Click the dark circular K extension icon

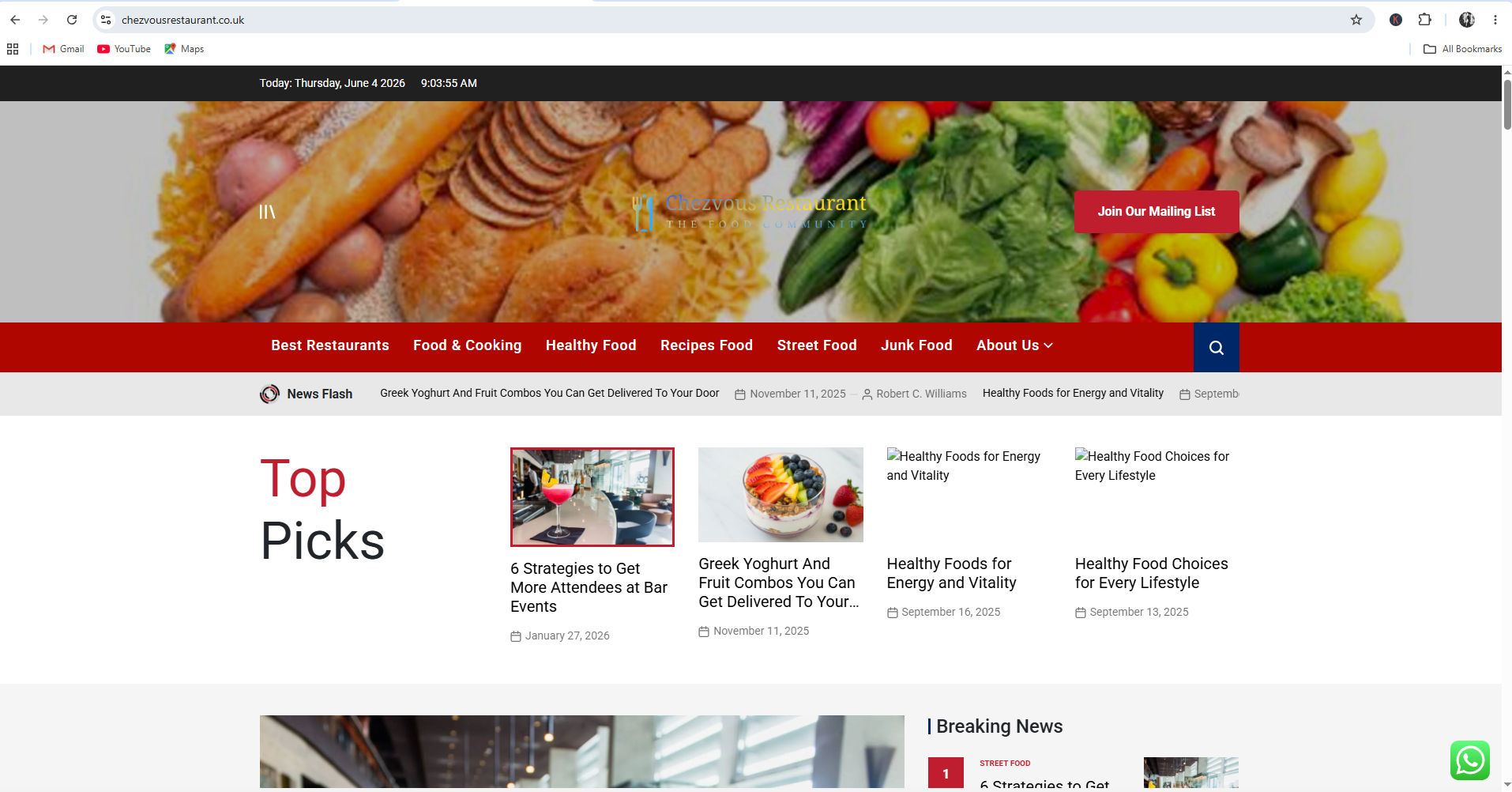(x=1396, y=20)
